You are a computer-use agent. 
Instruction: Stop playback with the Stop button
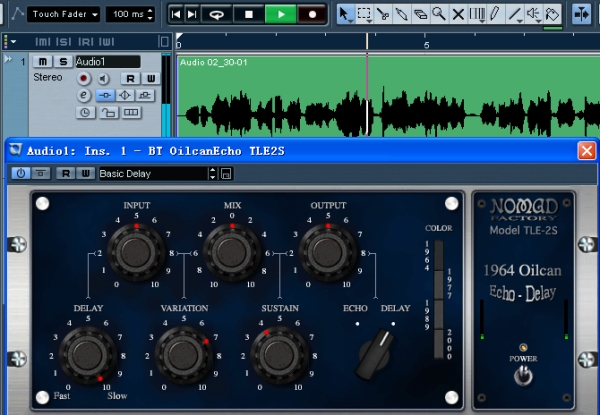(249, 14)
